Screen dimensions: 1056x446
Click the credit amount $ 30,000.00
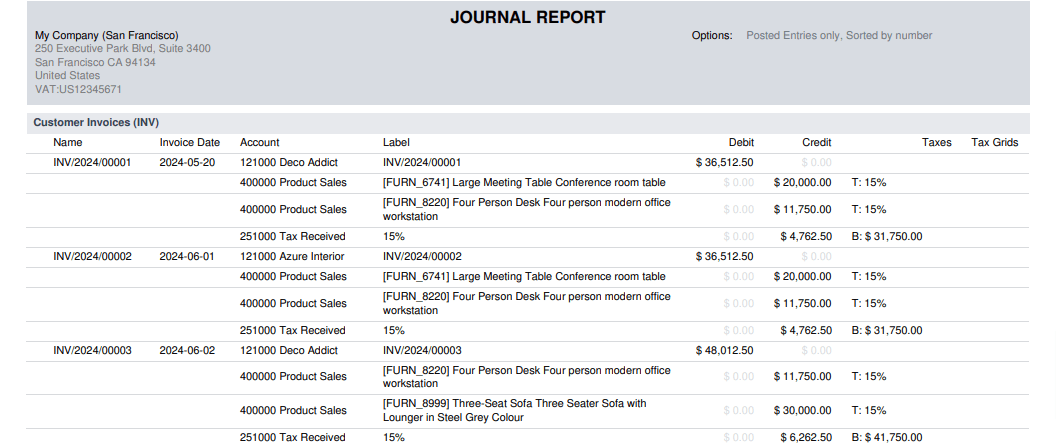click(803, 410)
